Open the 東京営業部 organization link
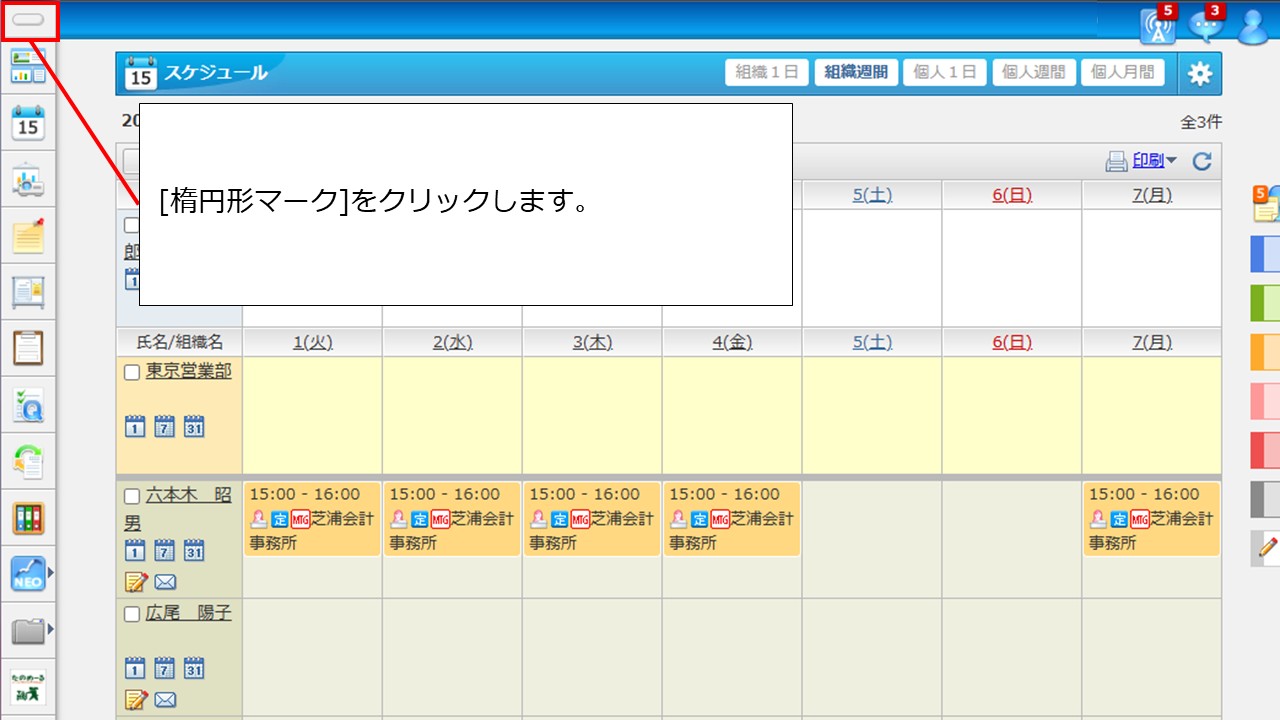 click(x=188, y=371)
